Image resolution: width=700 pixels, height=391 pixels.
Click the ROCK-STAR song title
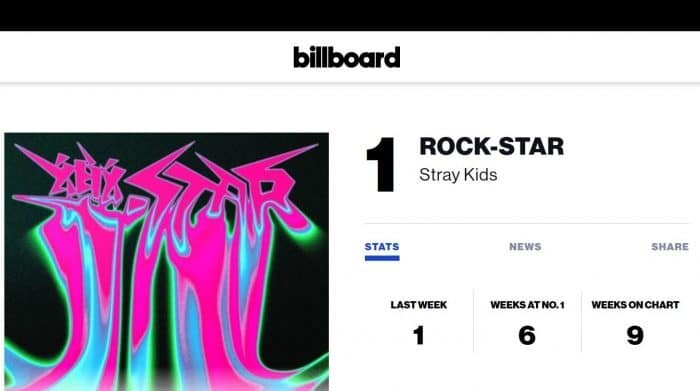point(492,146)
